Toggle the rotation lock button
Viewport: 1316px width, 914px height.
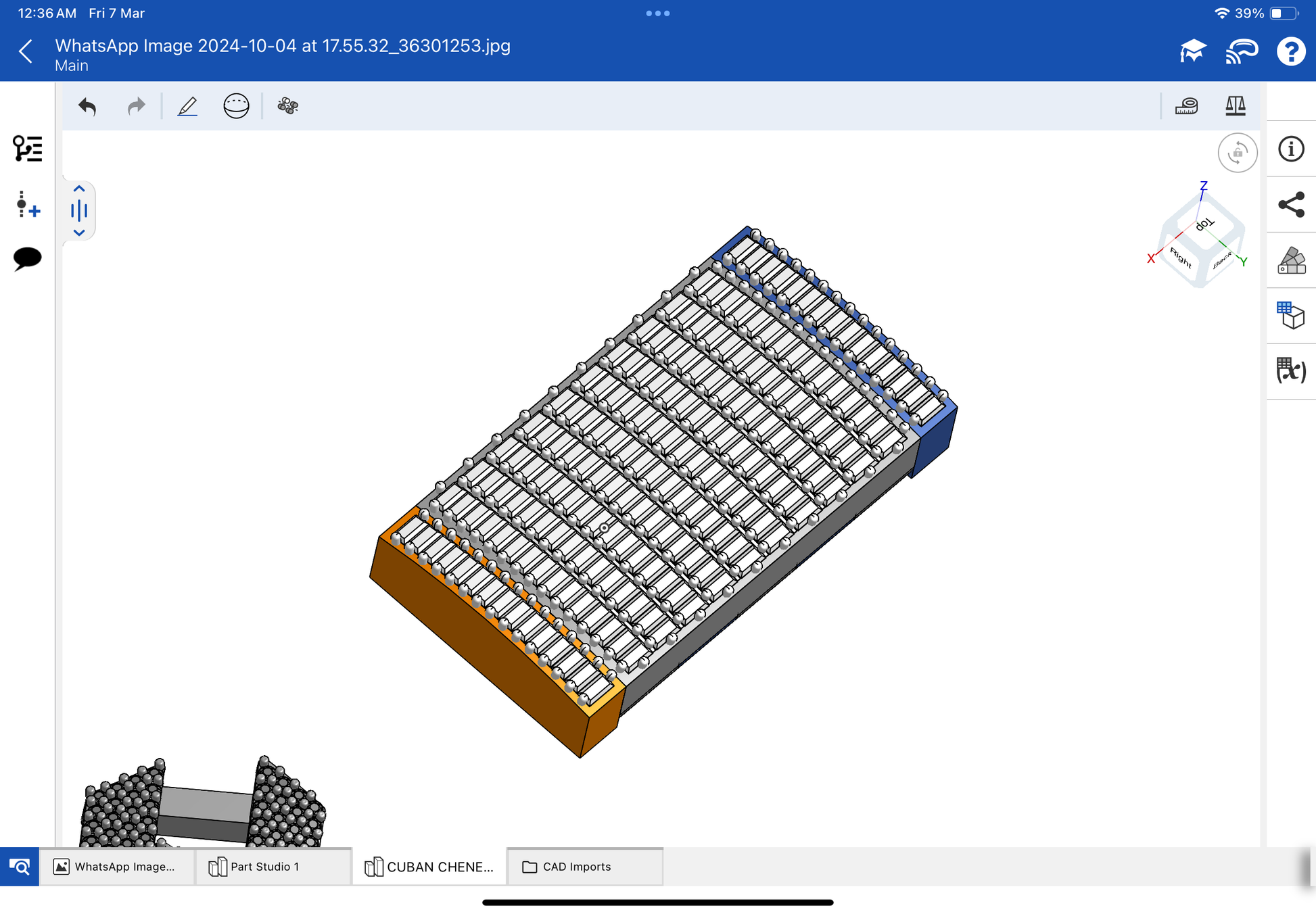[x=1237, y=153]
